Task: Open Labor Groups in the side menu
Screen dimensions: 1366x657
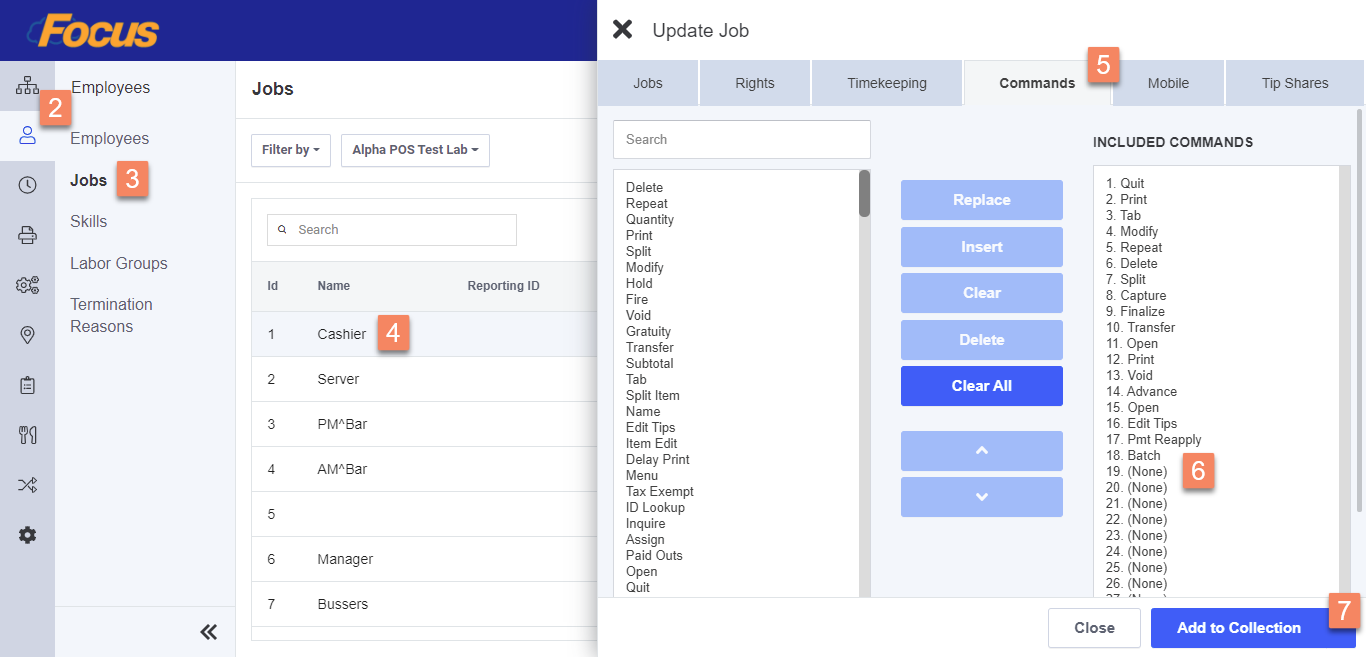Action: click(119, 264)
